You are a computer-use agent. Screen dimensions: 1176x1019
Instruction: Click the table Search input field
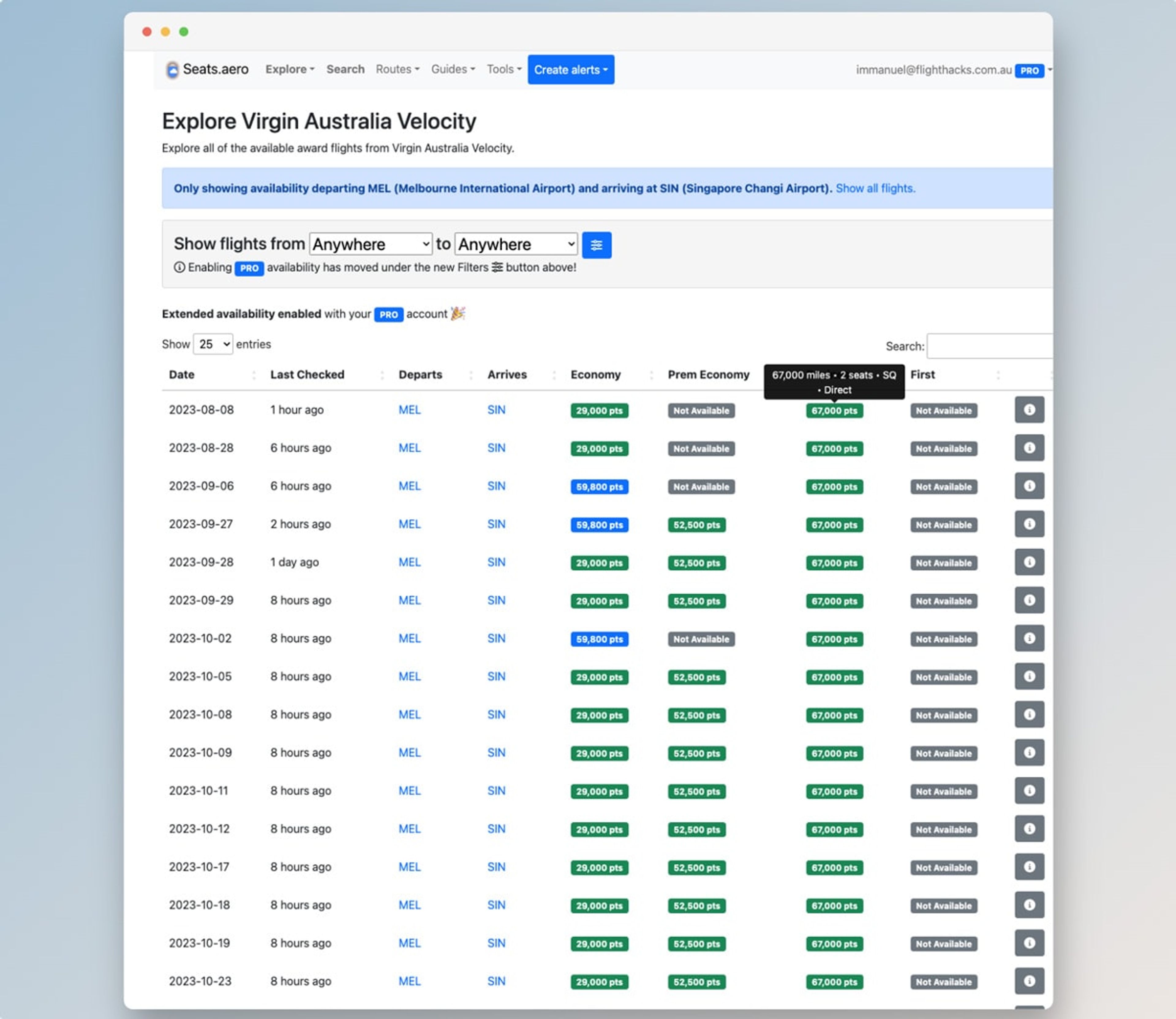[x=989, y=346]
